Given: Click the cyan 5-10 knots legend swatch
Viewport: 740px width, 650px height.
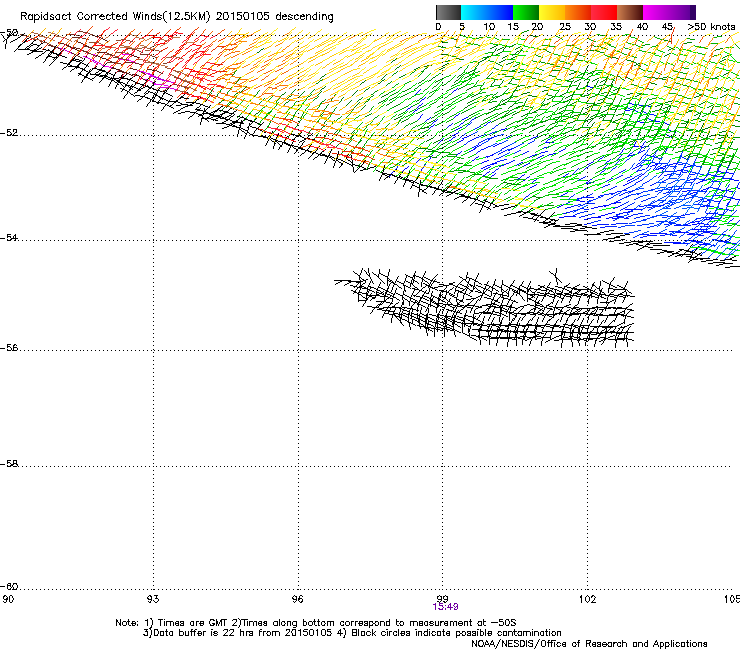Looking at the screenshot, I should tap(474, 12).
